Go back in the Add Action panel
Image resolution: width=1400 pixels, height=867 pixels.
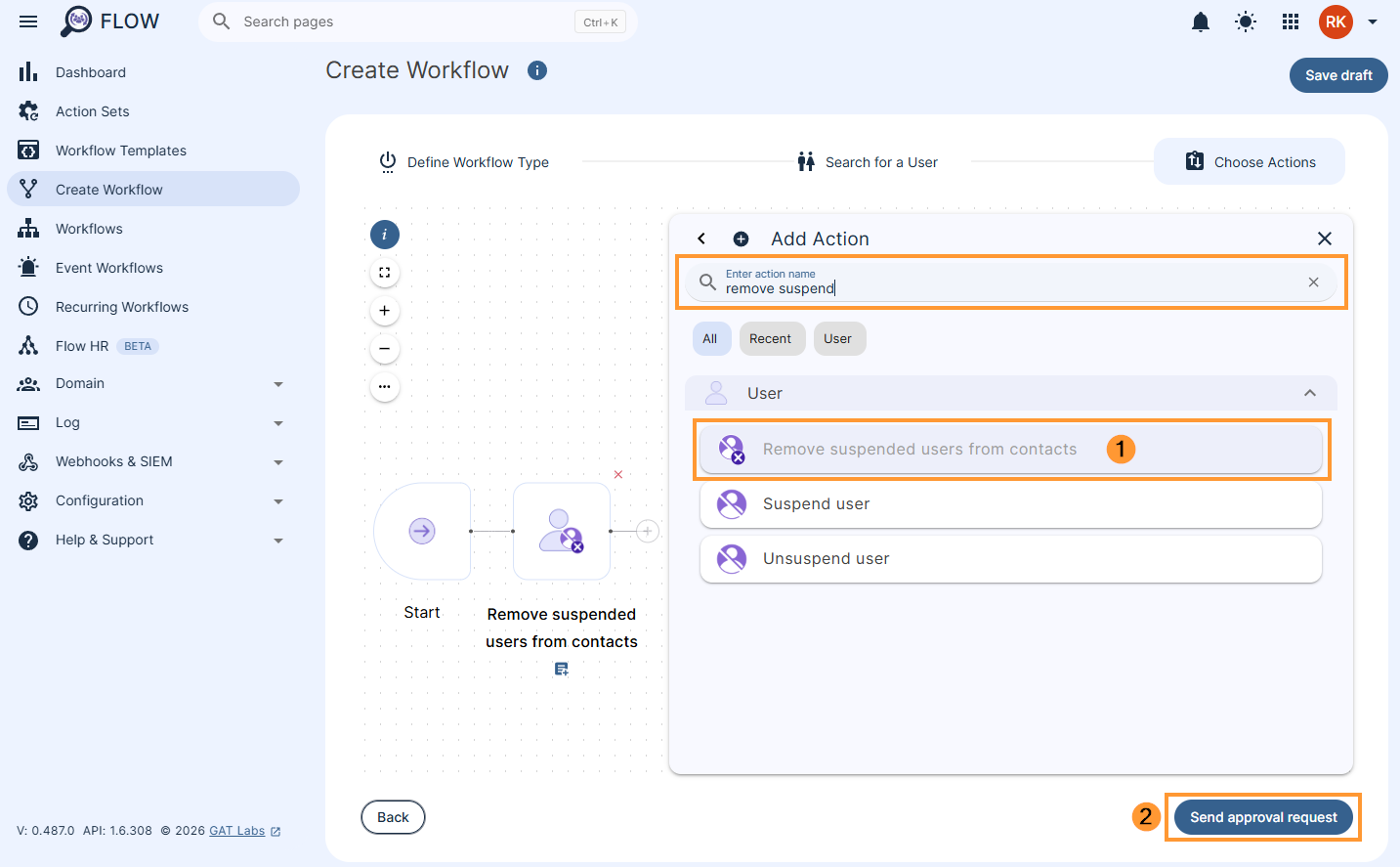tap(701, 238)
